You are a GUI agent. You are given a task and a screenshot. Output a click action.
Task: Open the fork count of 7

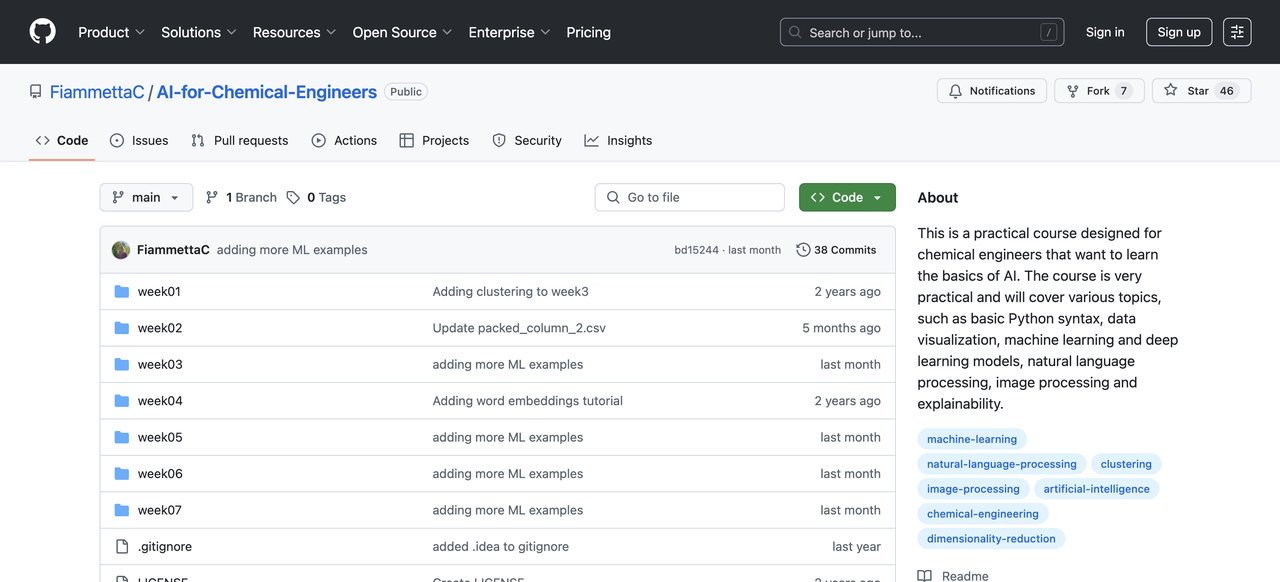point(1124,91)
